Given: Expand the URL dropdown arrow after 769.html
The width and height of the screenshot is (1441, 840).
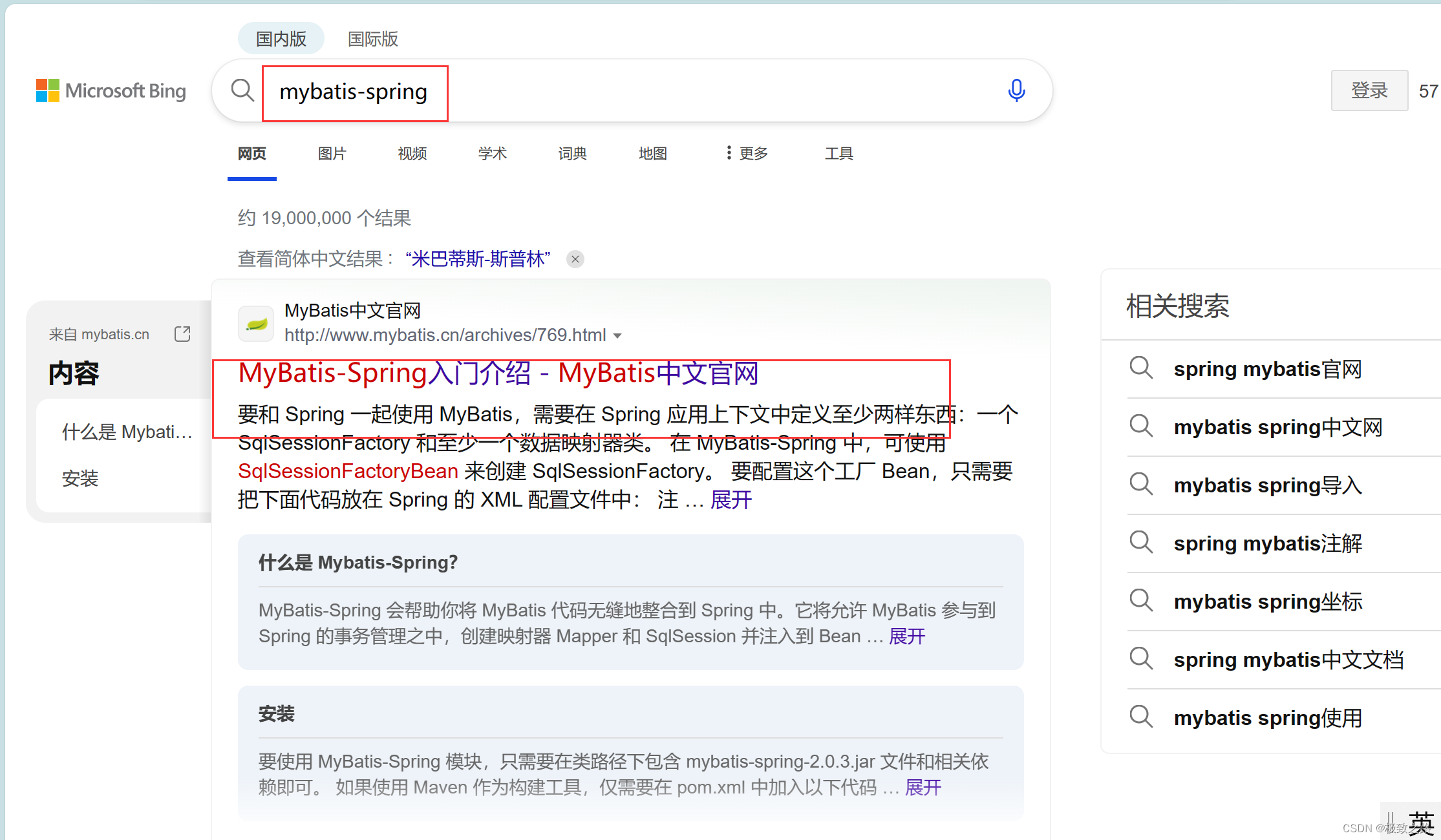Looking at the screenshot, I should (x=617, y=336).
